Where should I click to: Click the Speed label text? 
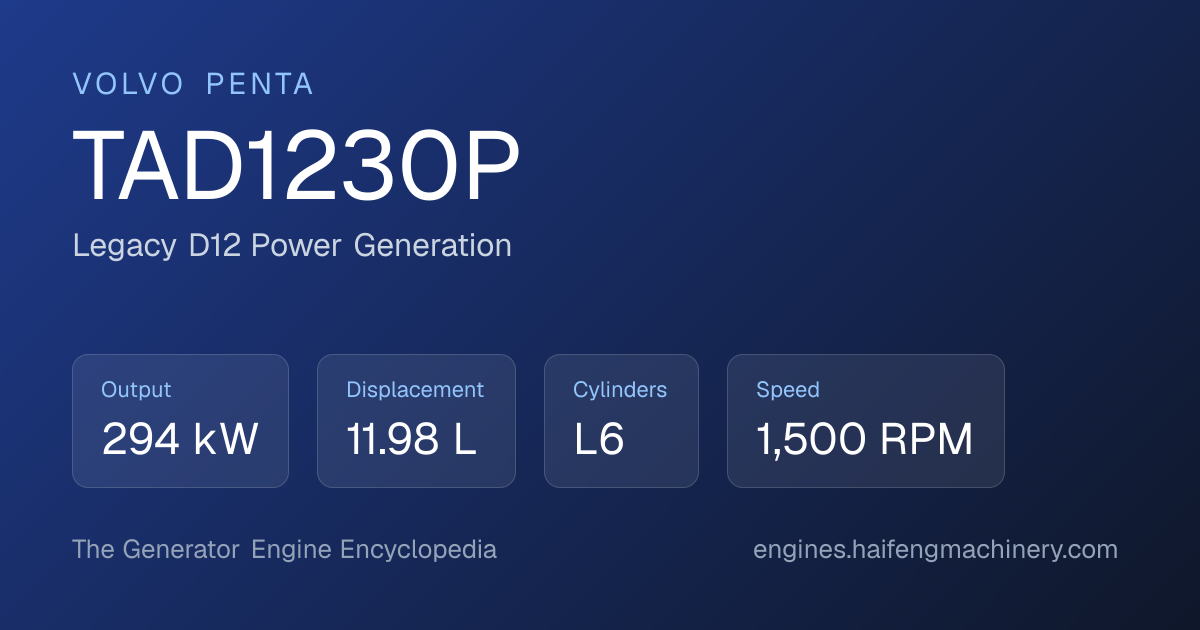(788, 390)
